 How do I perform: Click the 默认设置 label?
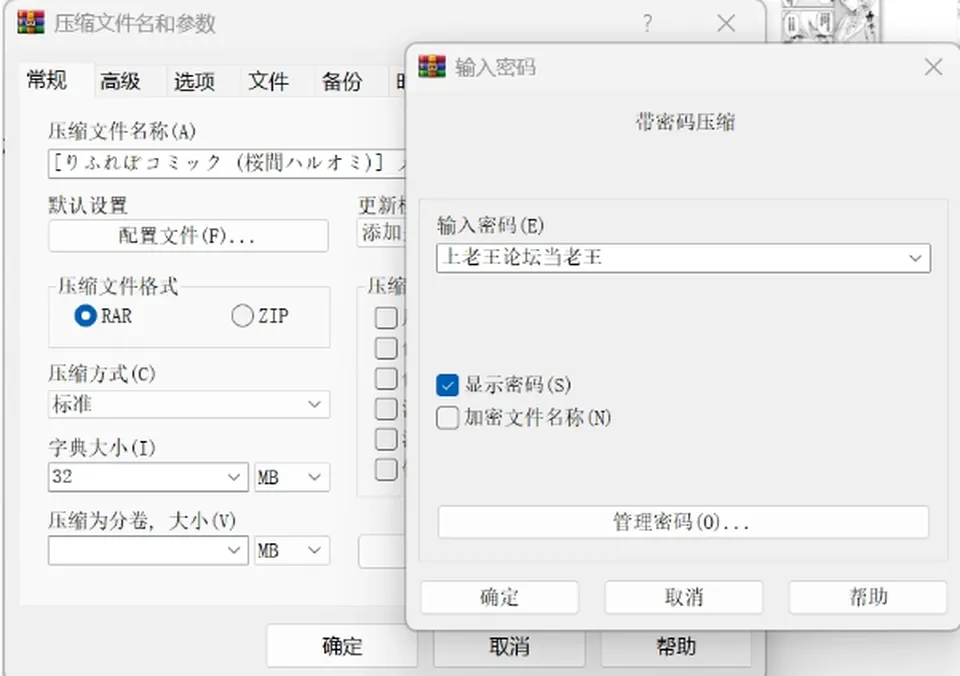tap(88, 205)
